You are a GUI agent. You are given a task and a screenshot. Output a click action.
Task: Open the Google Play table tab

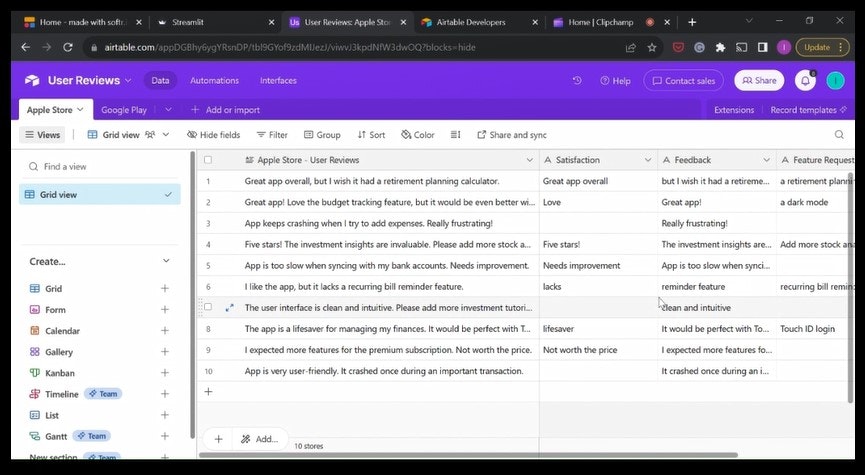[x=124, y=110]
